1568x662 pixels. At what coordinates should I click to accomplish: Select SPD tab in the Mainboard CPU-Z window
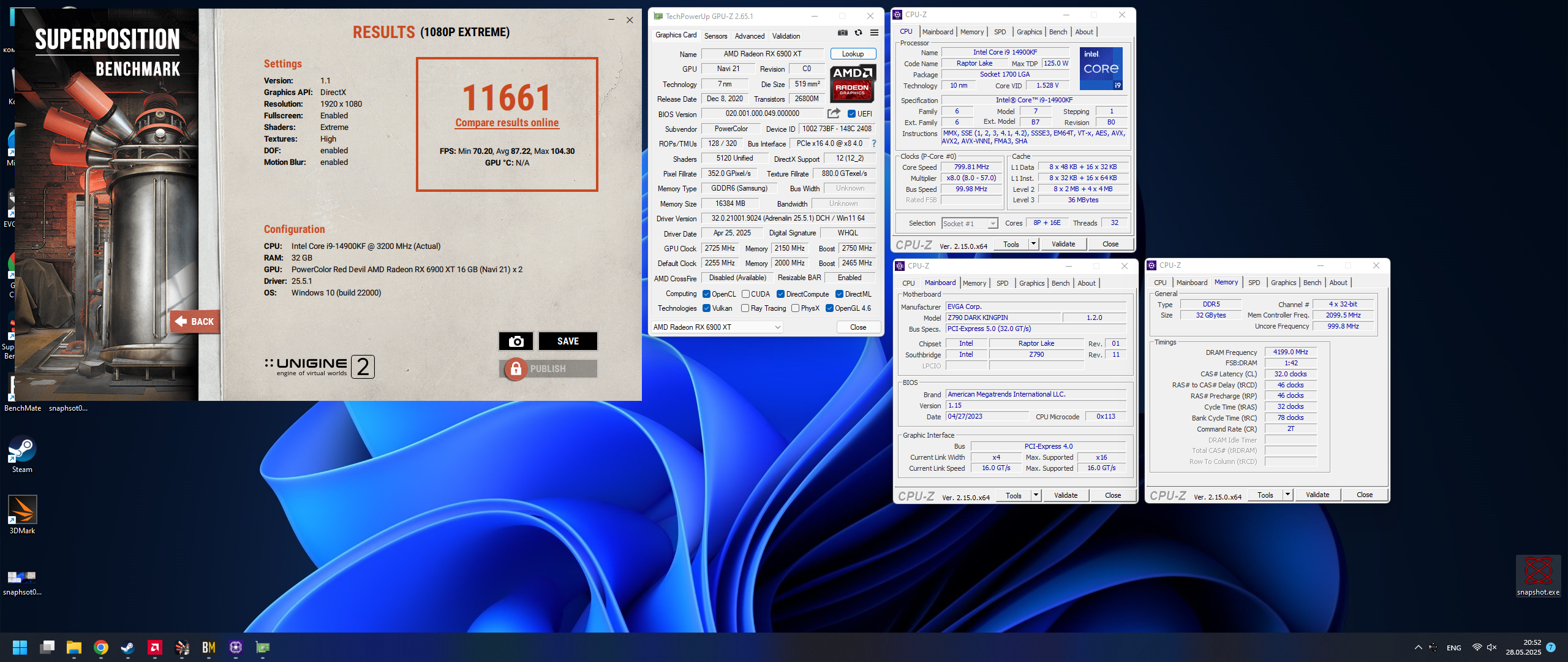tap(1002, 283)
